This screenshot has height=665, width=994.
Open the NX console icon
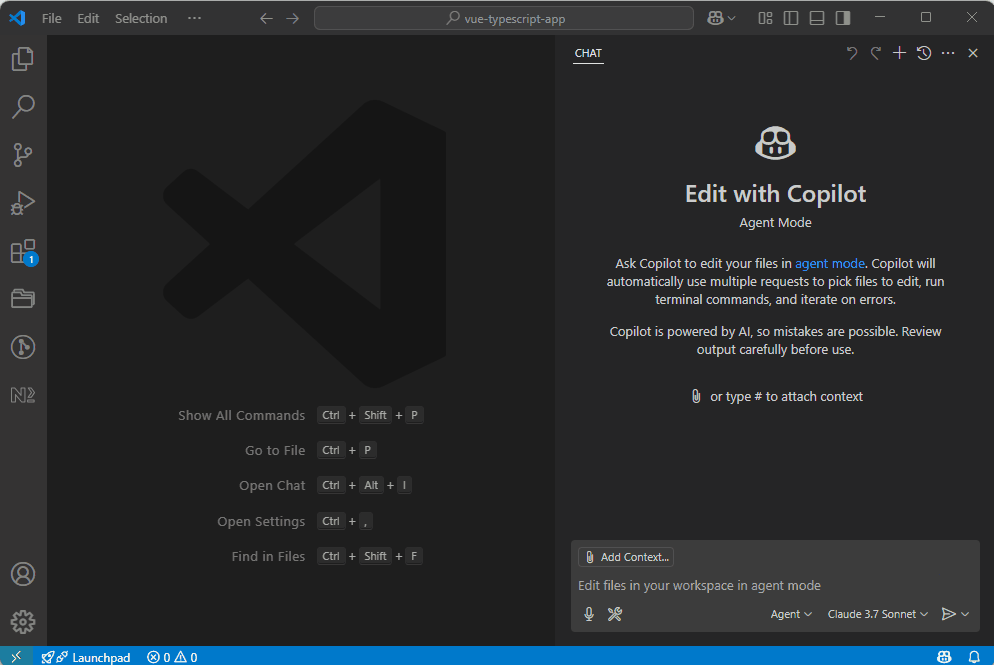(x=23, y=395)
